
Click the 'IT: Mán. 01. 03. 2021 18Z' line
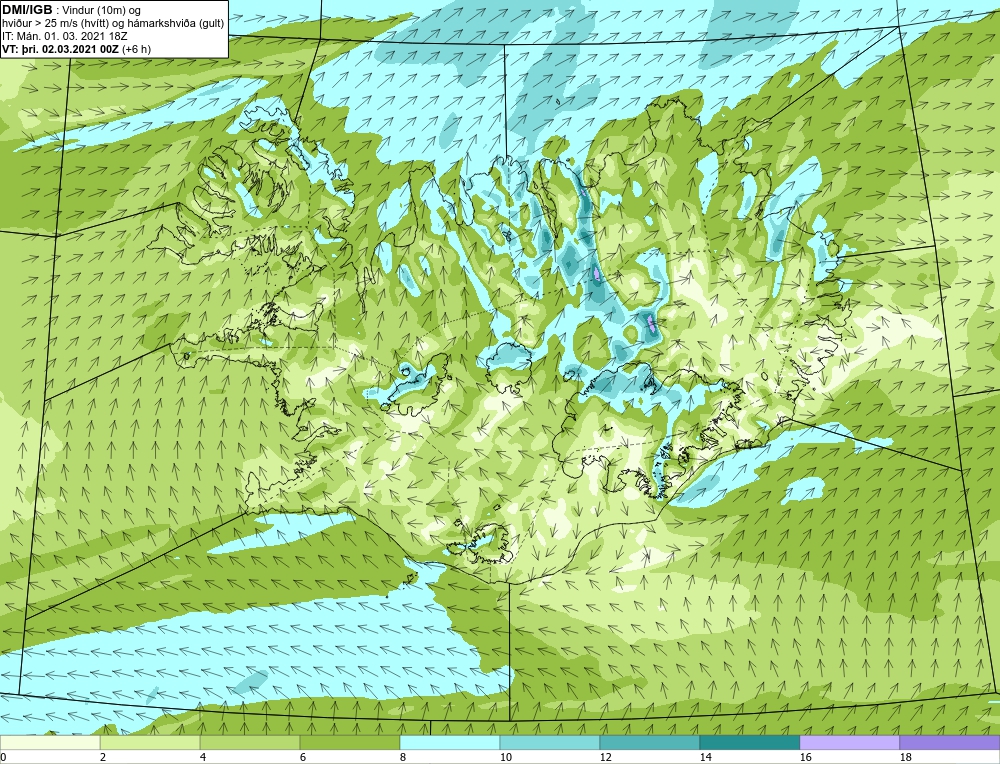click(x=64, y=36)
